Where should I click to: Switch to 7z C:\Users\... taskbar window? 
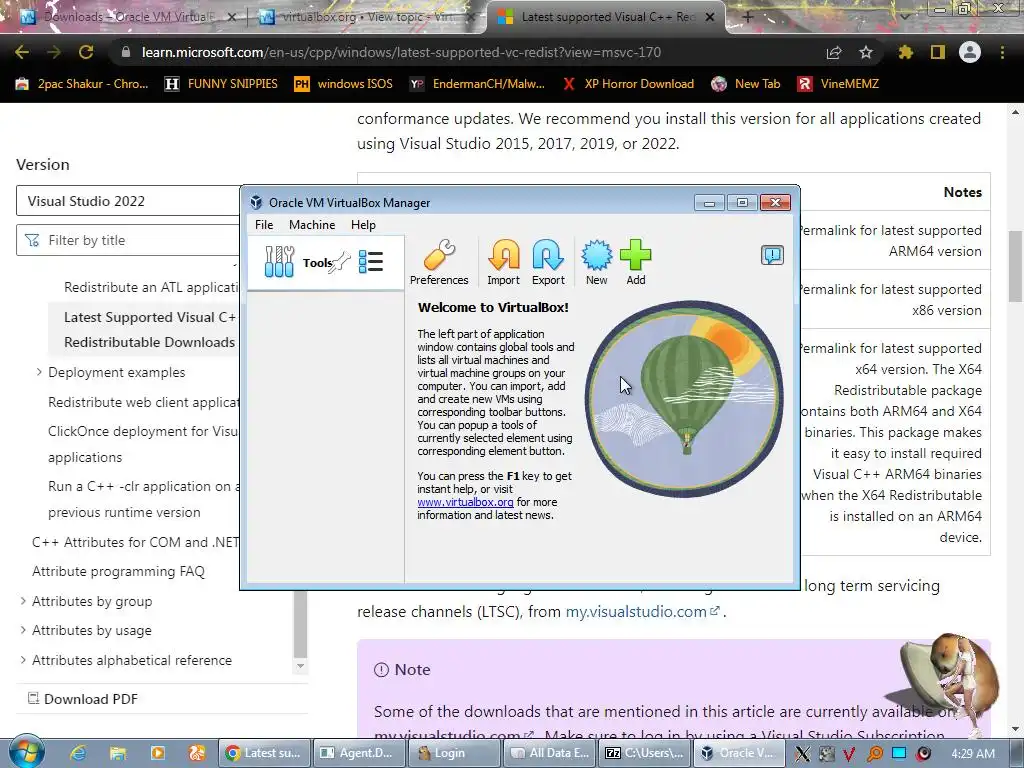pyautogui.click(x=645, y=753)
